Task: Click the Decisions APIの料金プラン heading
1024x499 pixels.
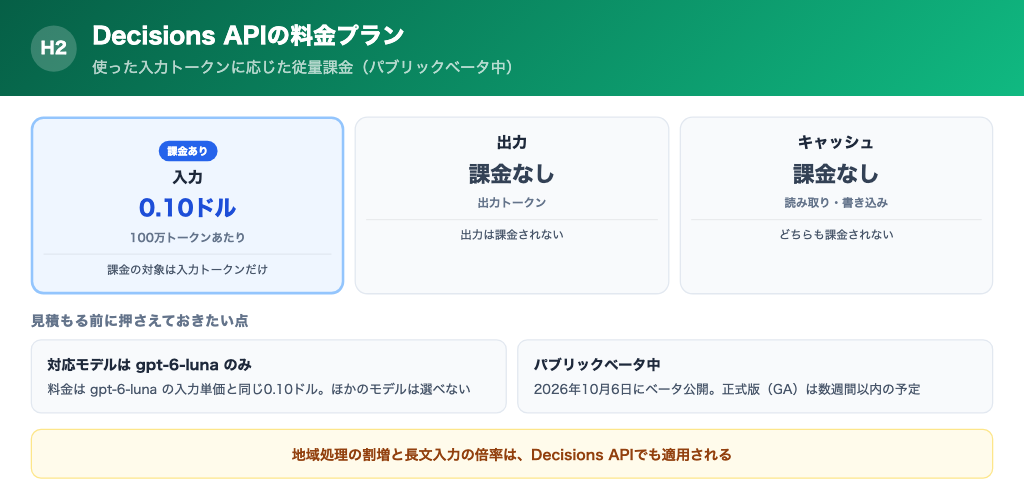Action: tap(248, 36)
